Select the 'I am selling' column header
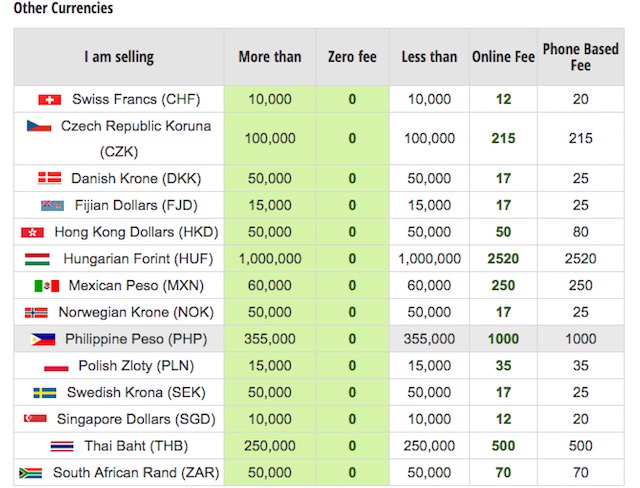The width and height of the screenshot is (640, 488). pos(119,57)
